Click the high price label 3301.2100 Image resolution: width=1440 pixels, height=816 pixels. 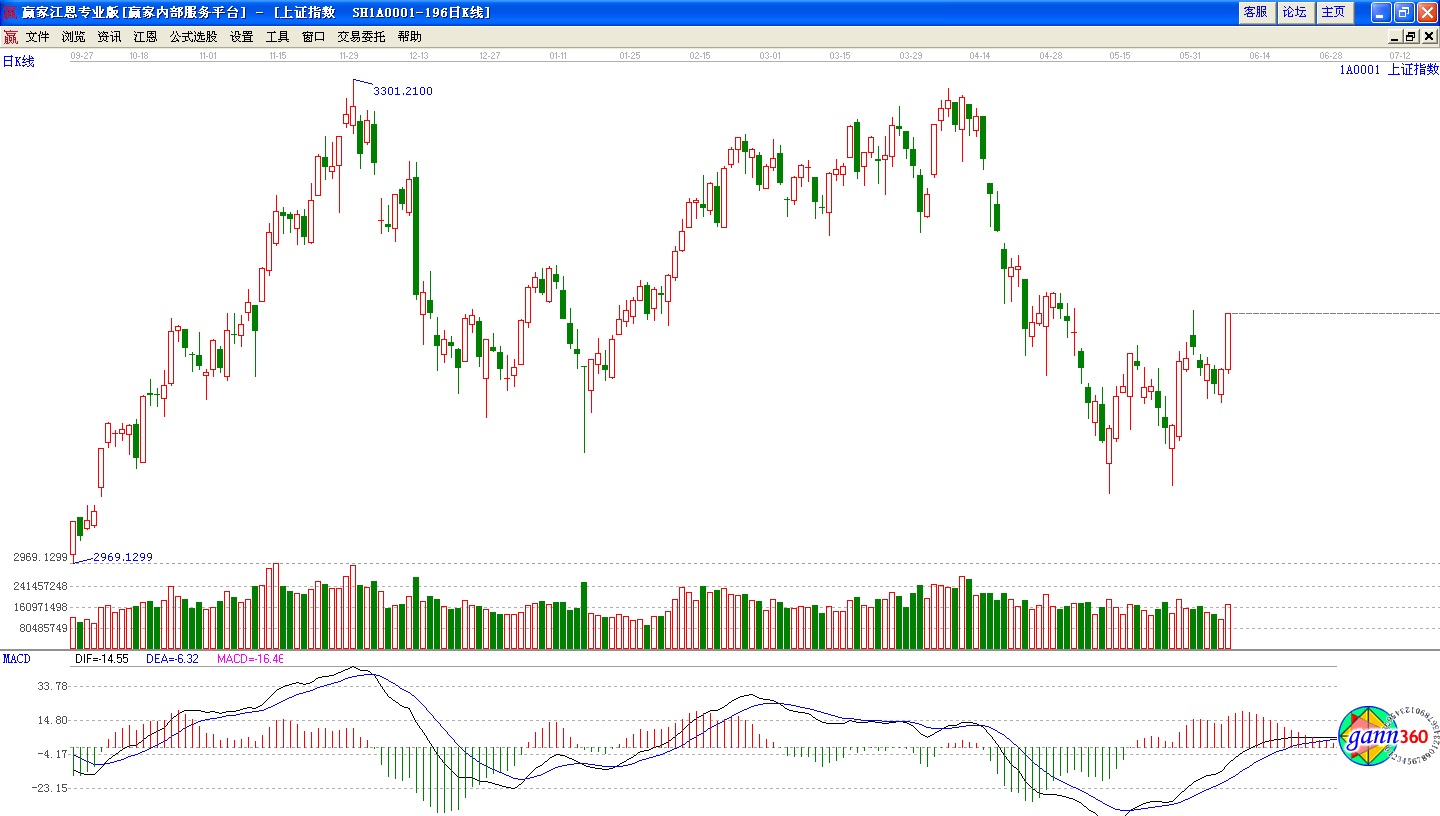(x=403, y=91)
